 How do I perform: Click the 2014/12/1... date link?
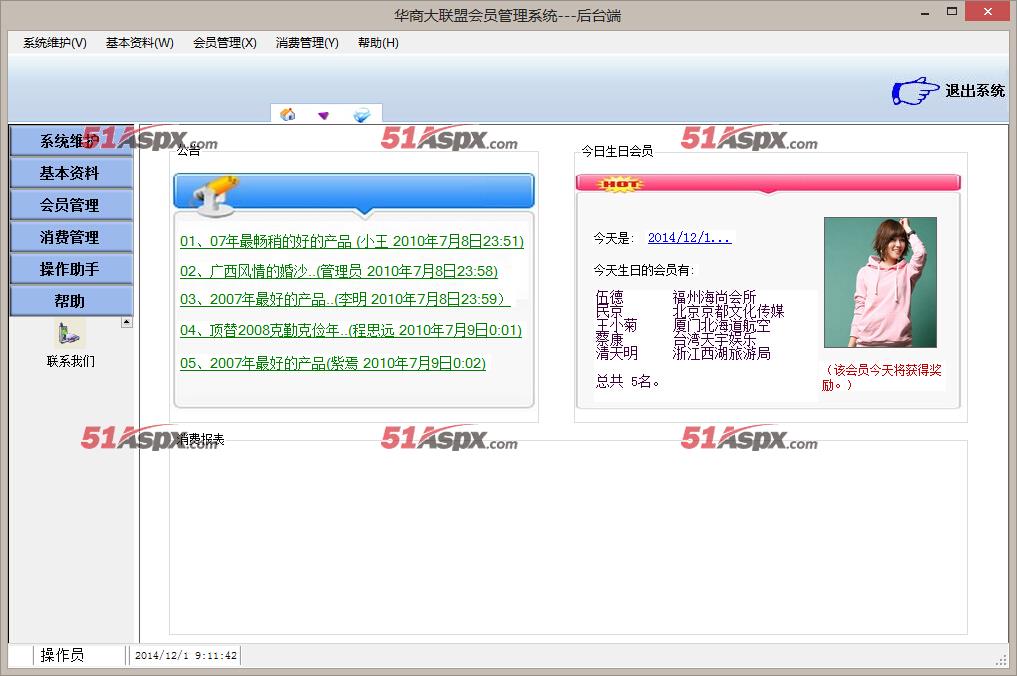coord(689,238)
